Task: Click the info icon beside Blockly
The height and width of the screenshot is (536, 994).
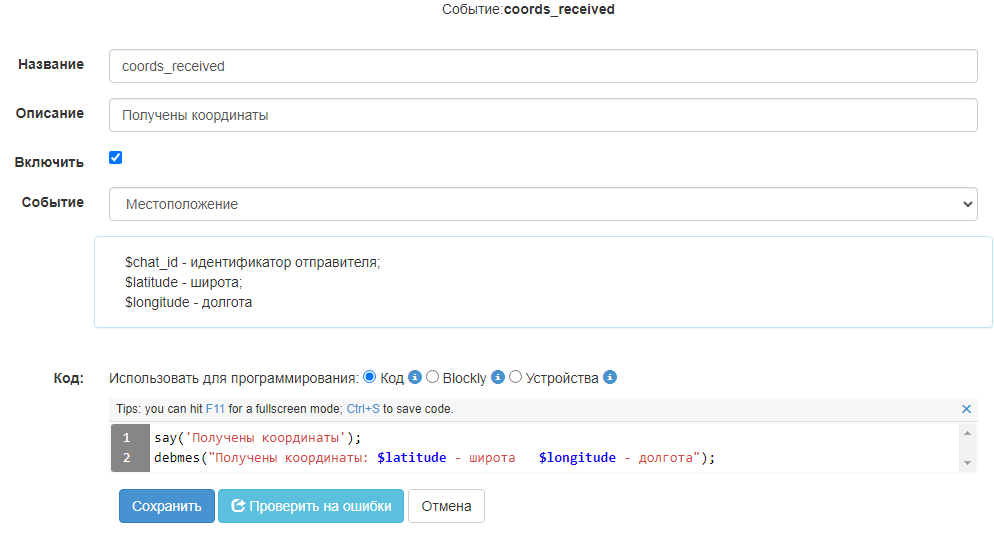Action: 498,378
